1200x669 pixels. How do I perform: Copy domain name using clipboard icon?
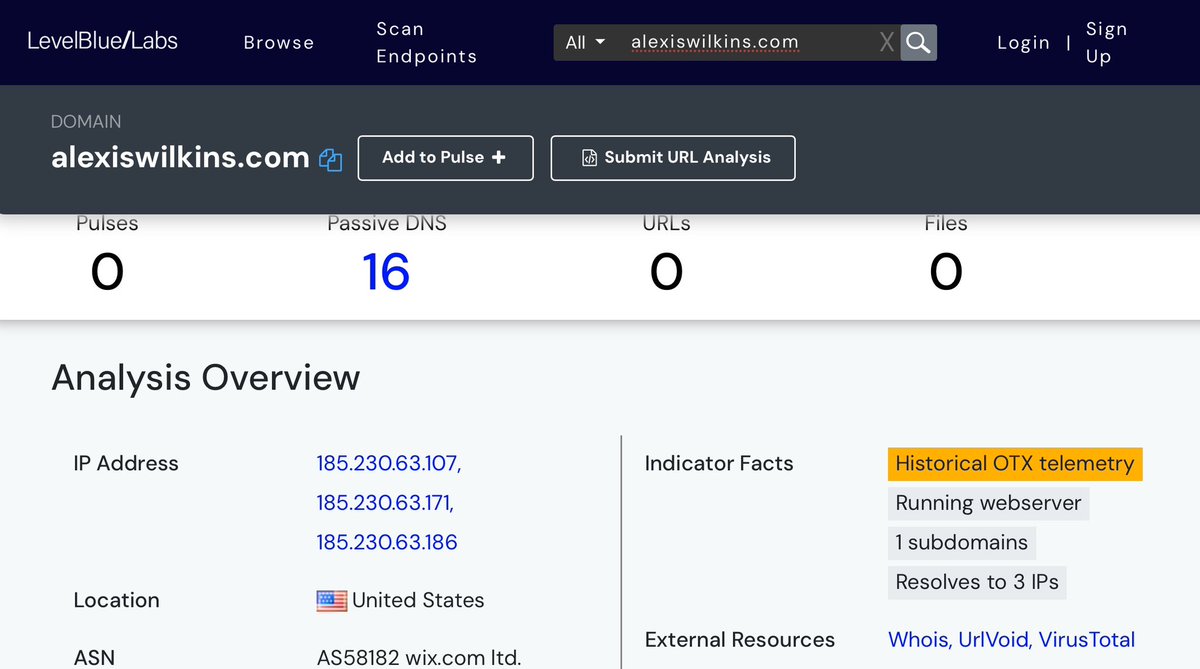click(330, 160)
